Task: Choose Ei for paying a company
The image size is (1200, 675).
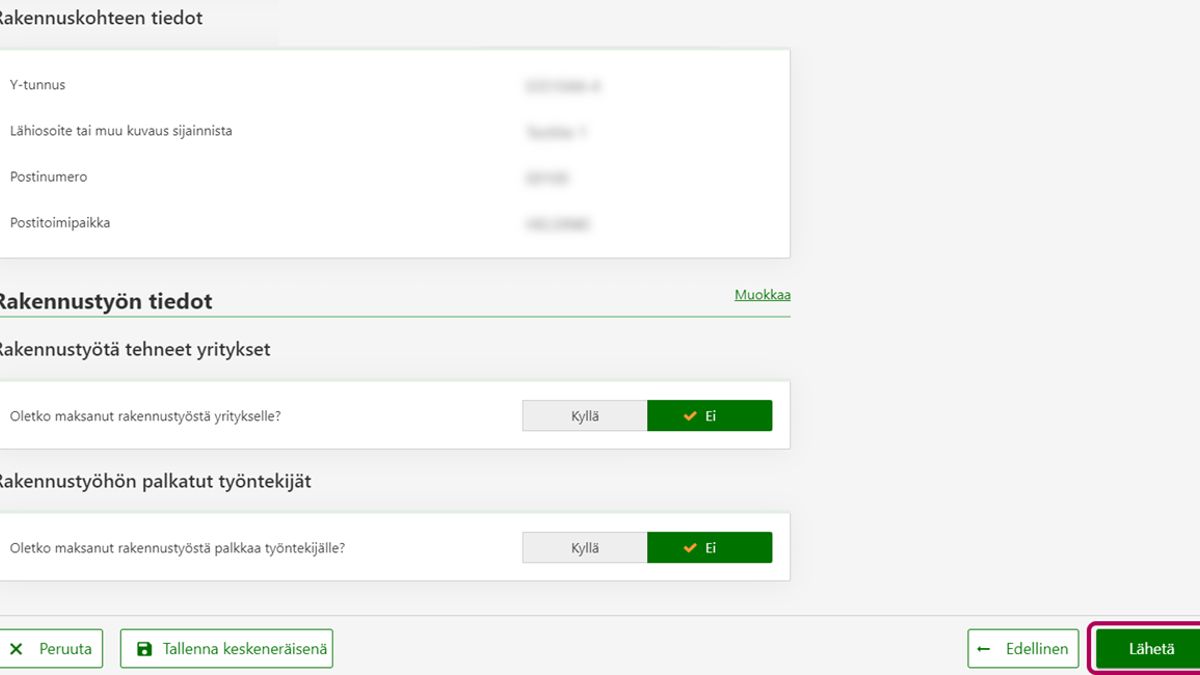Action: [710, 416]
